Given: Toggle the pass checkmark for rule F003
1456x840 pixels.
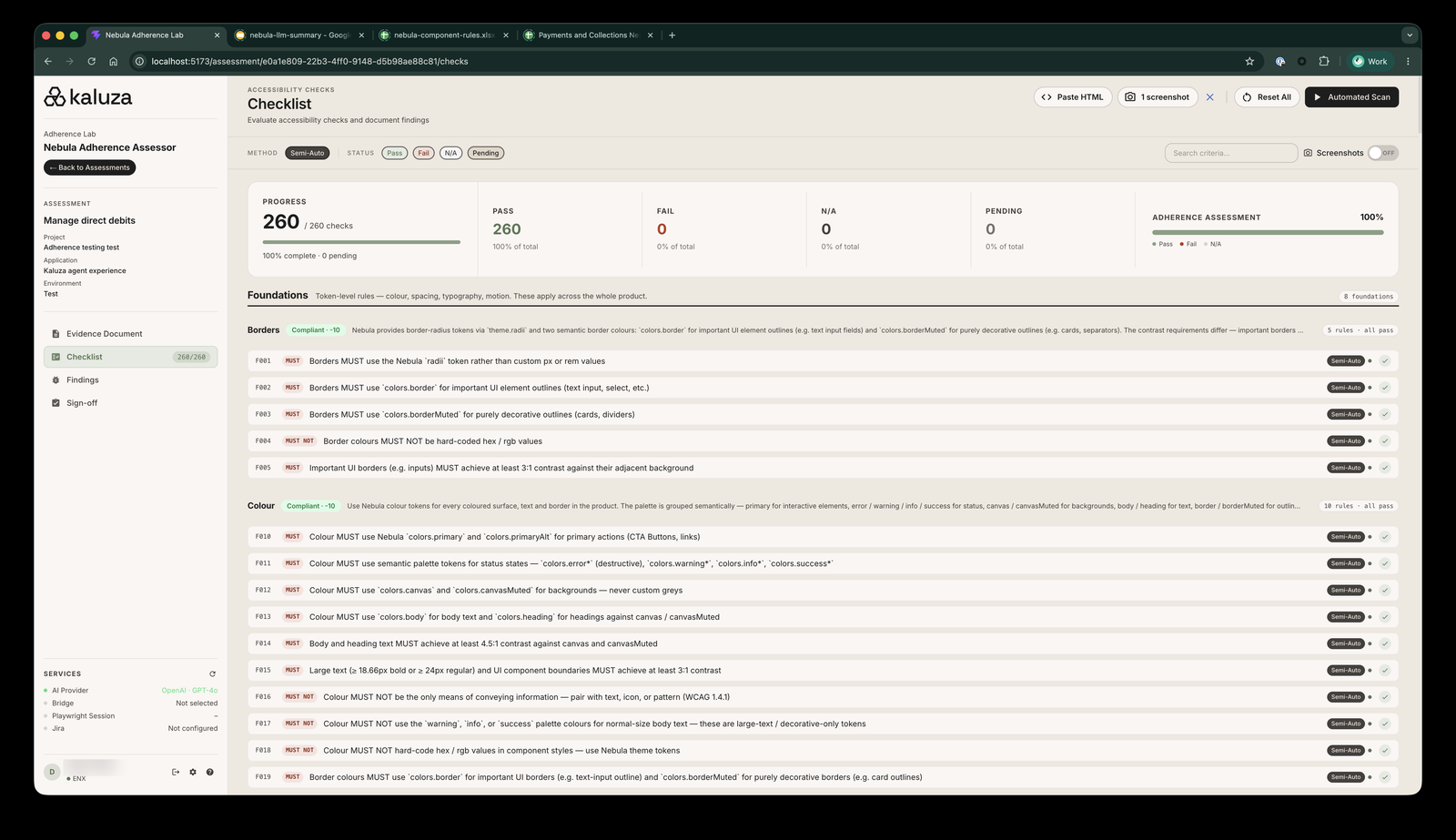Looking at the screenshot, I should coord(1385,414).
